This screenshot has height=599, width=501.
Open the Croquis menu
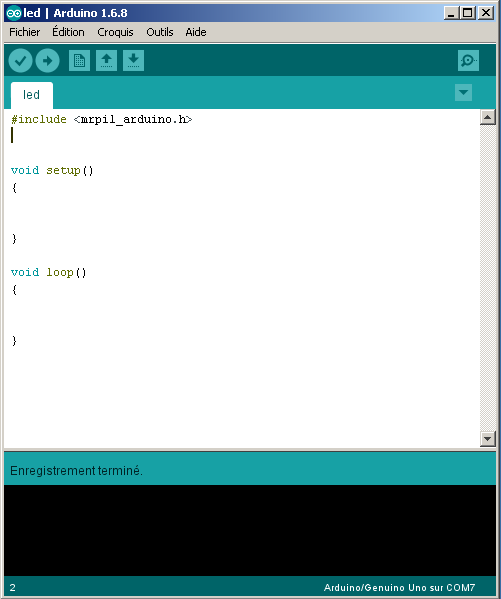115,32
